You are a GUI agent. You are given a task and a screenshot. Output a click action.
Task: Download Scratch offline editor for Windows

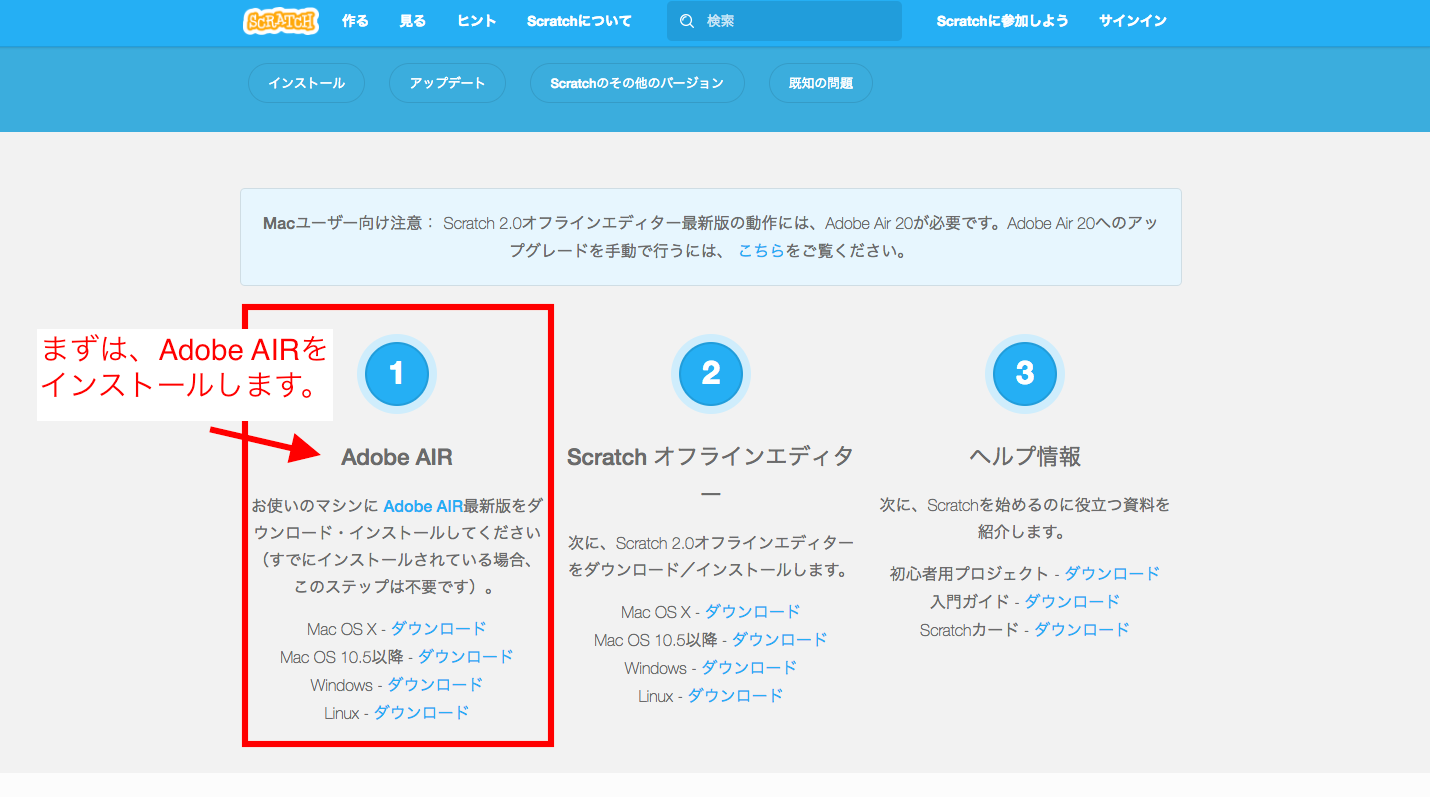pos(749,668)
